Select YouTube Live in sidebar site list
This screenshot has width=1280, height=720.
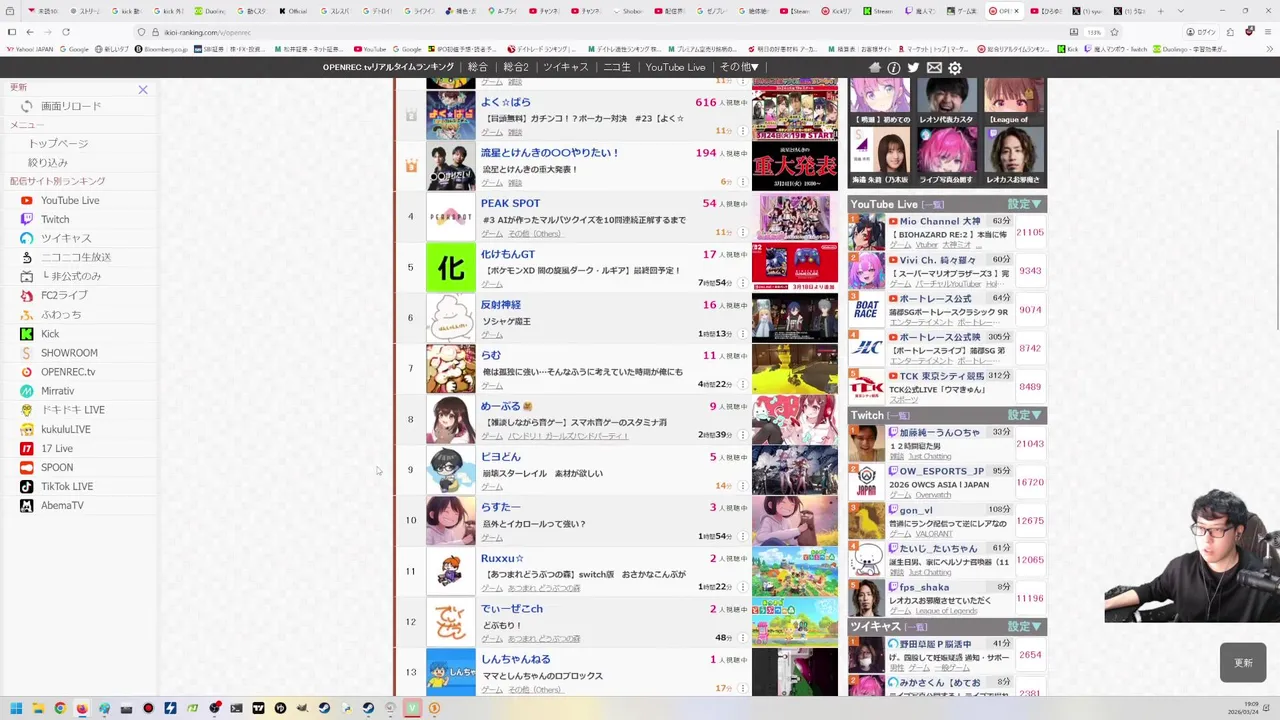coord(70,200)
